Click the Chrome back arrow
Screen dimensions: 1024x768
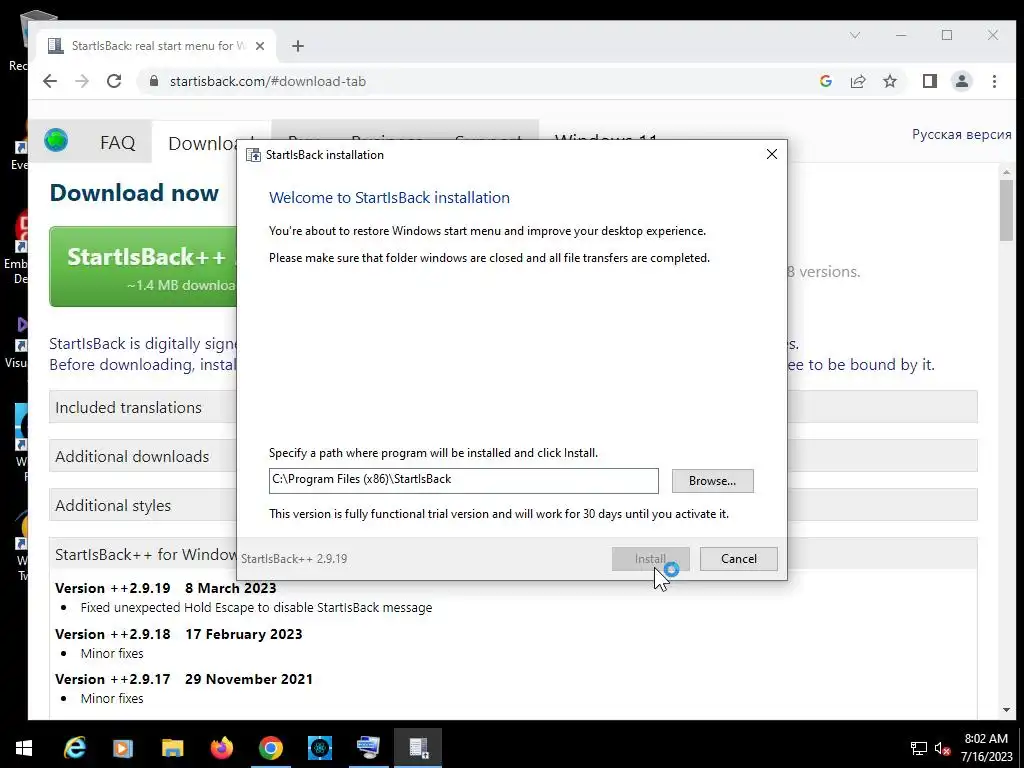(50, 81)
